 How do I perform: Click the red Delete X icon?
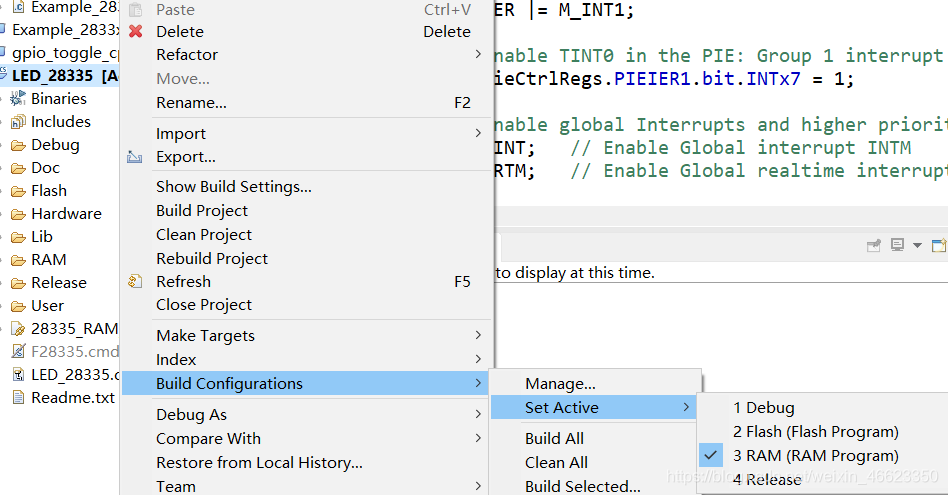pyautogui.click(x=135, y=31)
